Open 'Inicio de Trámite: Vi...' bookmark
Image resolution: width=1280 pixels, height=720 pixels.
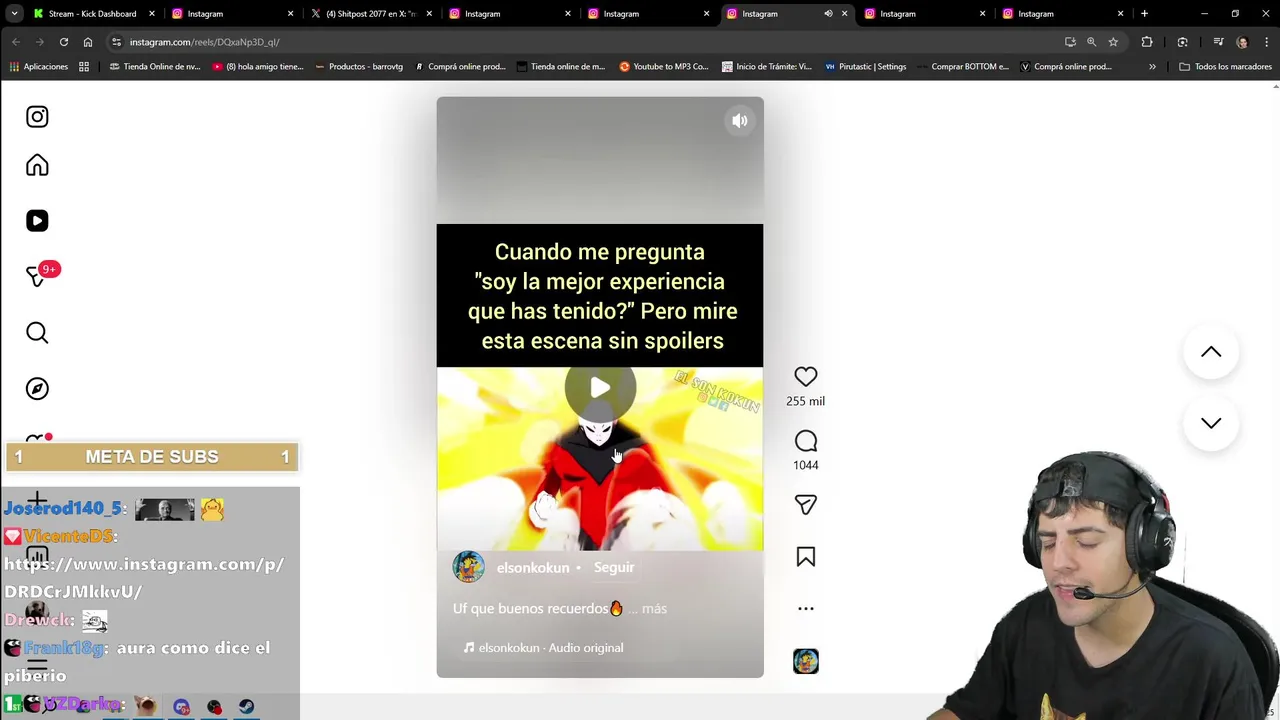point(766,67)
